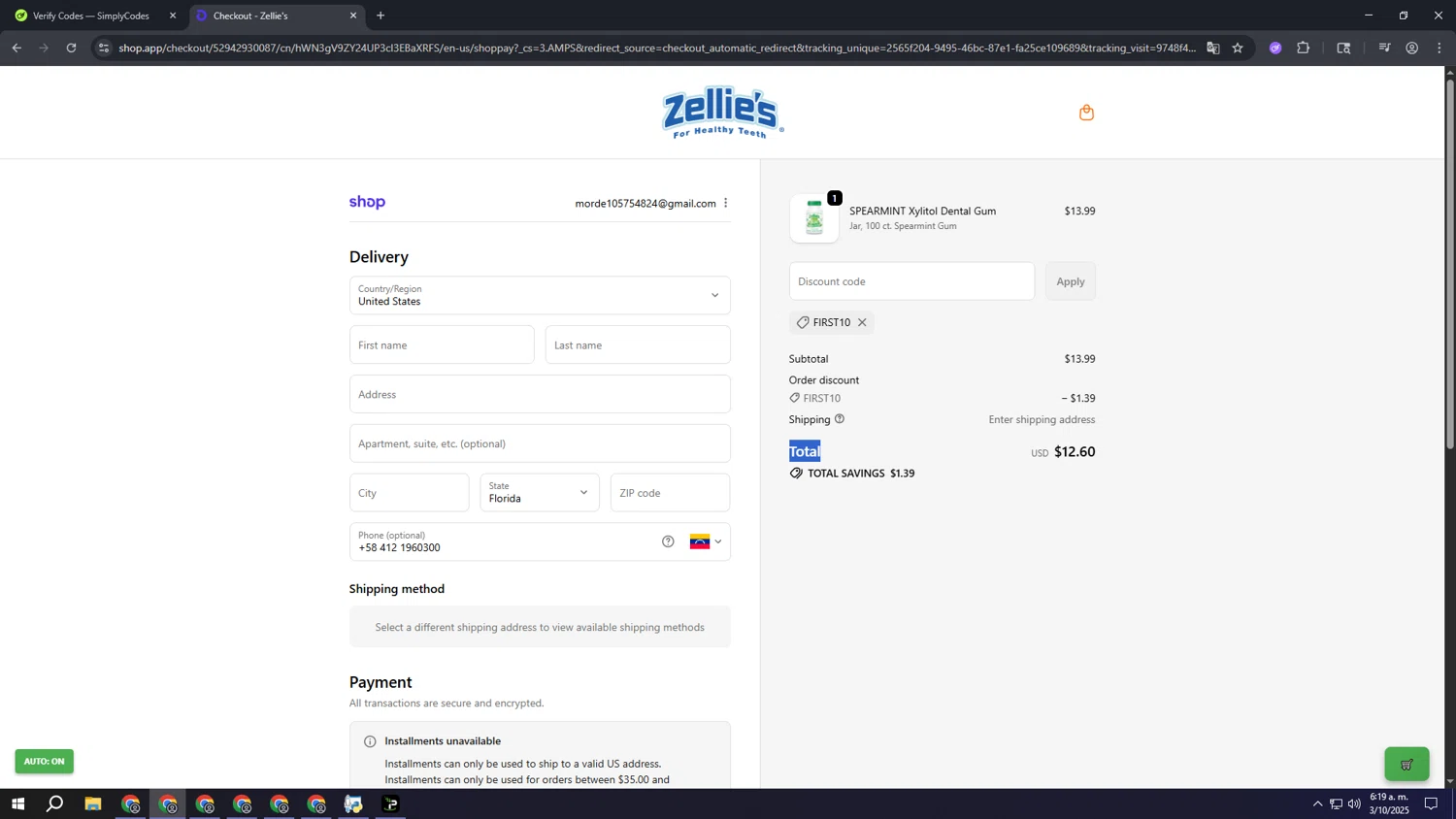This screenshot has height=819, width=1456.
Task: Click the site information icon in address bar
Action: [104, 48]
